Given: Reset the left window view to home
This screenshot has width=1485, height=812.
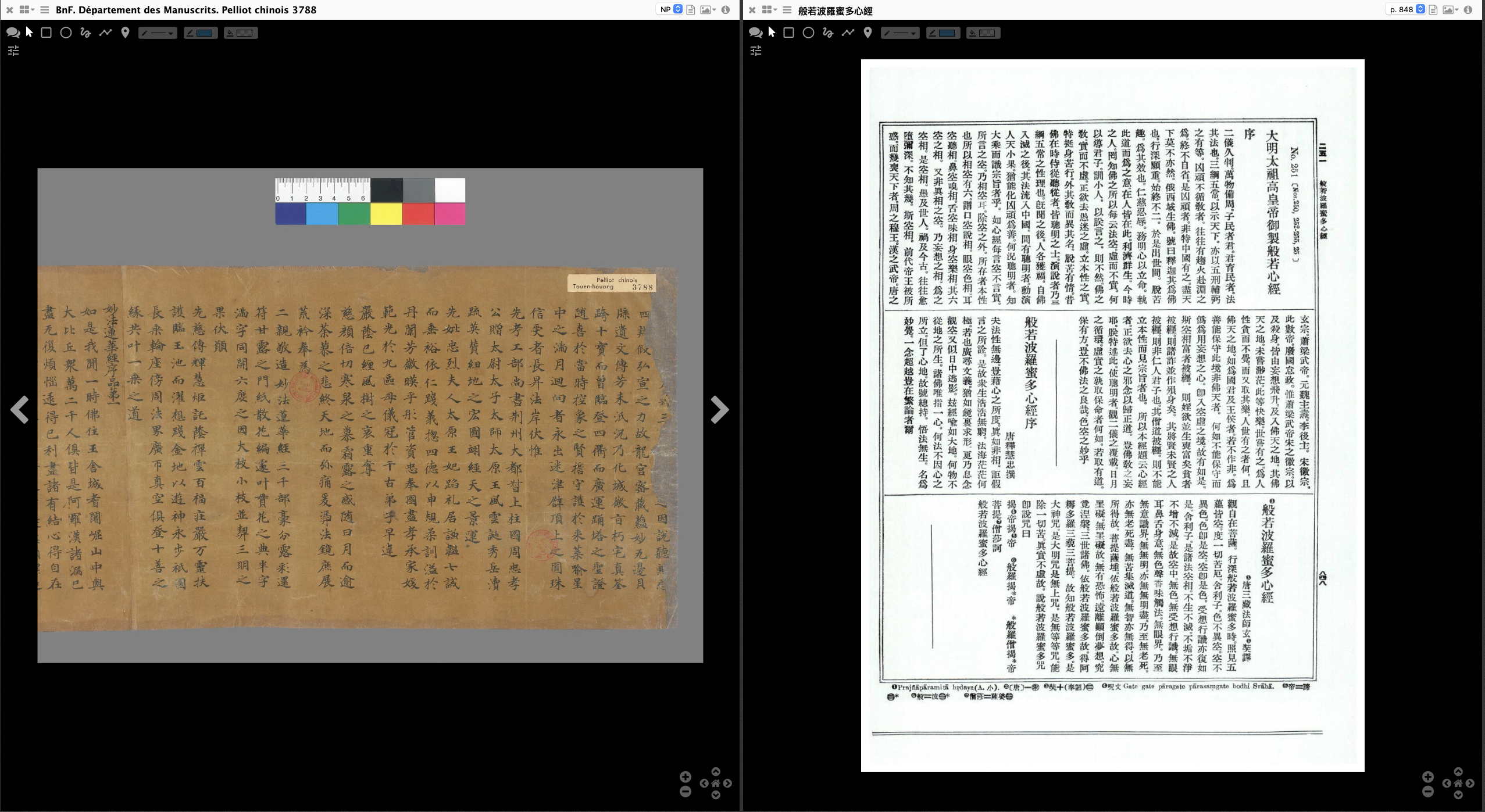Looking at the screenshot, I should 716,783.
